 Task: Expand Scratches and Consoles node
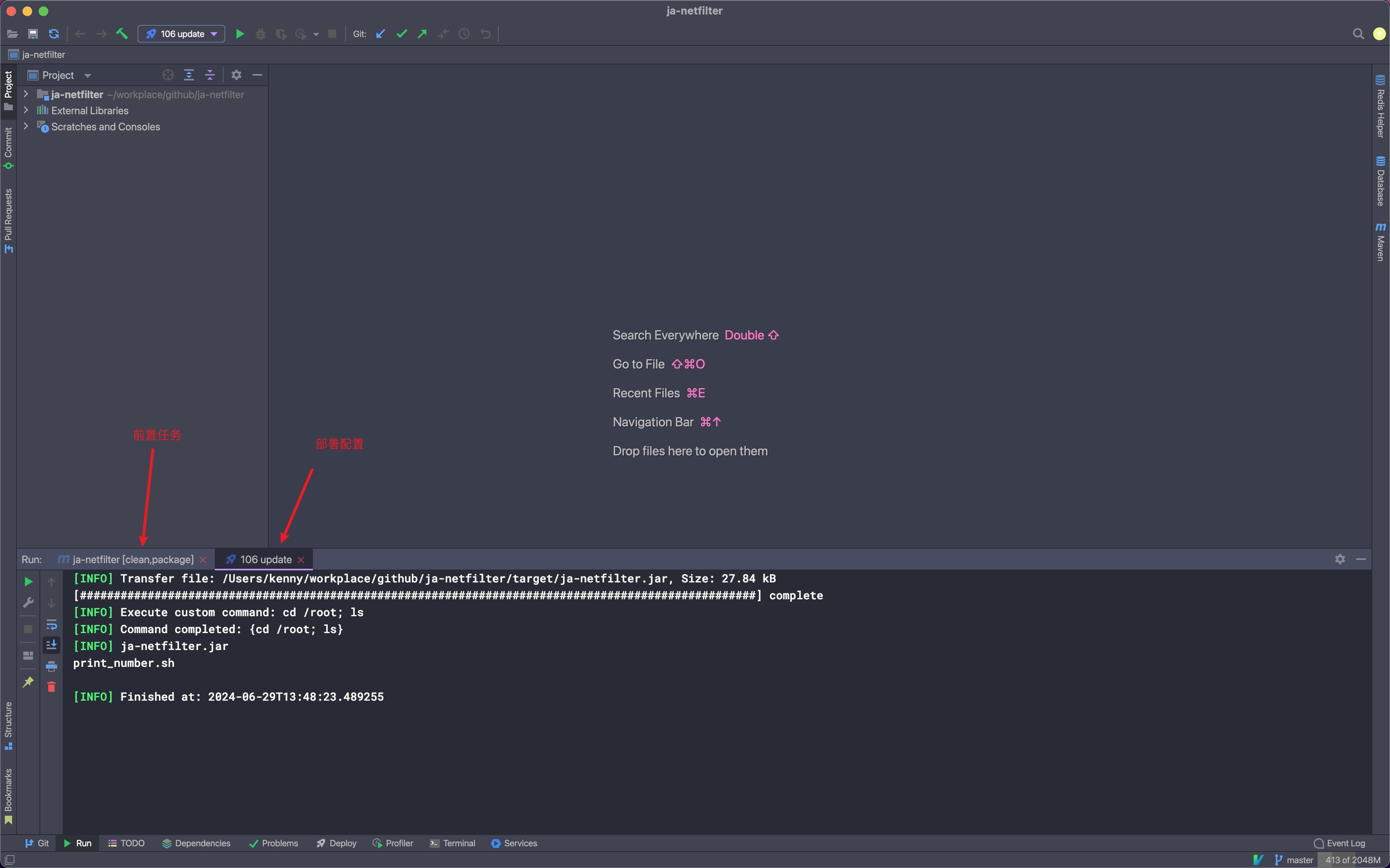pyautogui.click(x=26, y=126)
